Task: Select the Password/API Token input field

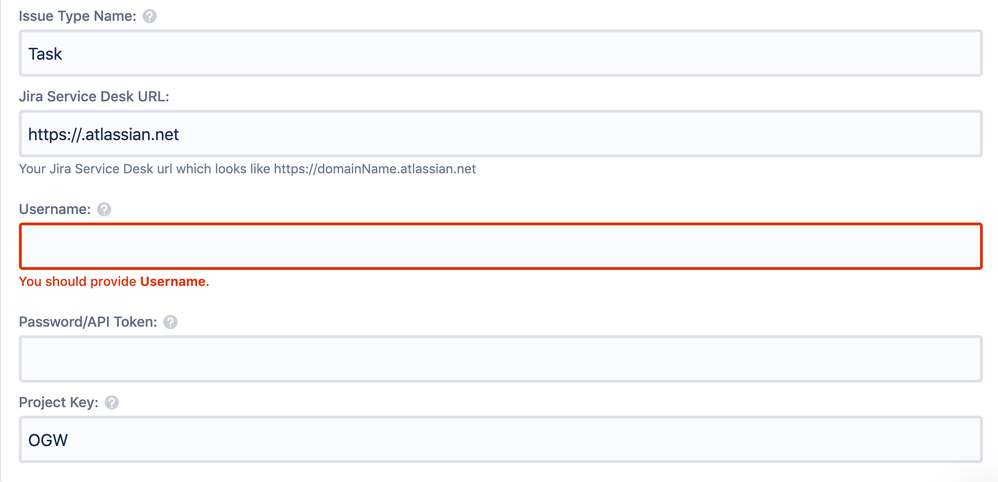Action: (x=501, y=359)
